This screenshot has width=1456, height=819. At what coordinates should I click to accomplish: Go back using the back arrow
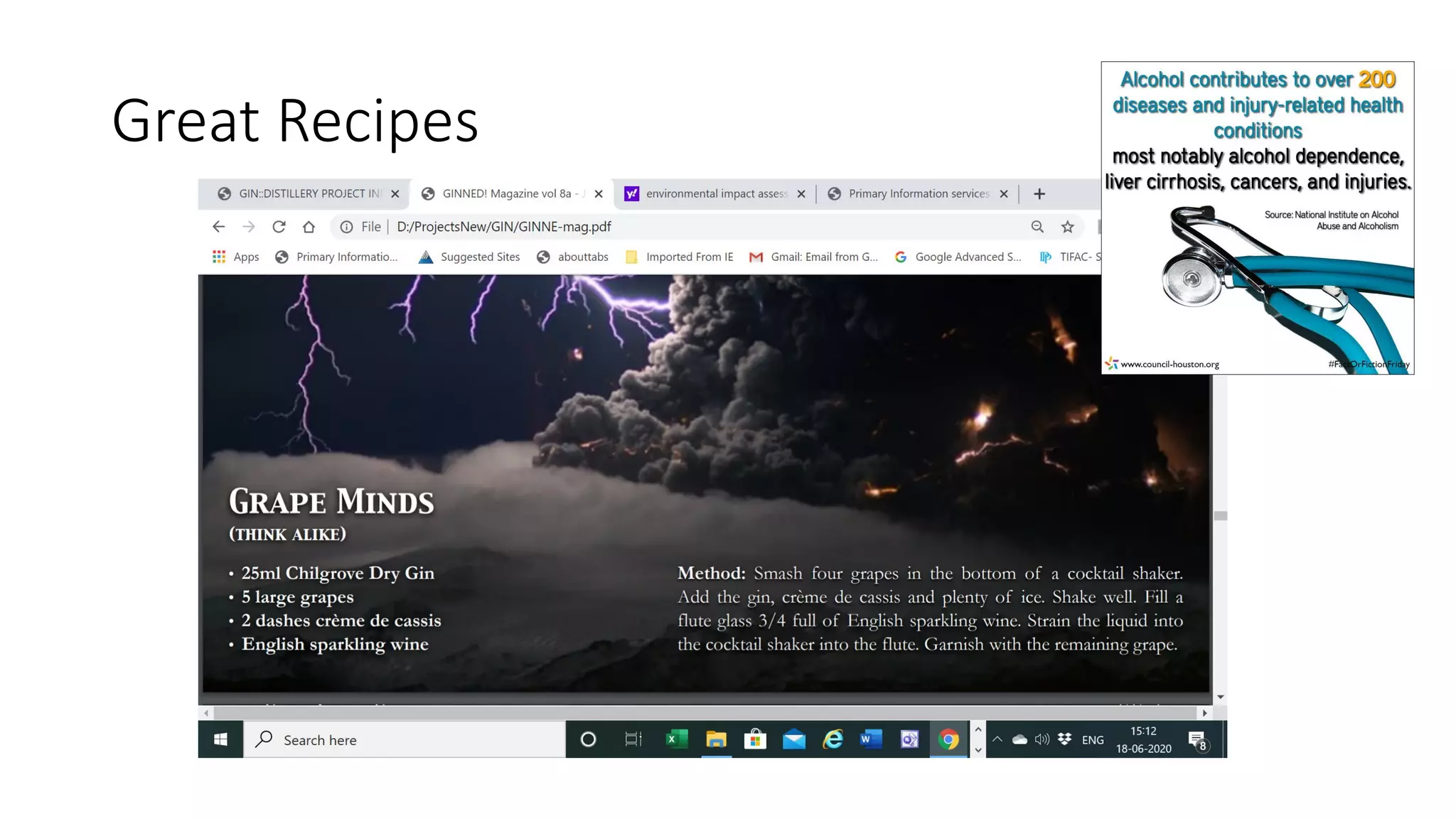(218, 227)
